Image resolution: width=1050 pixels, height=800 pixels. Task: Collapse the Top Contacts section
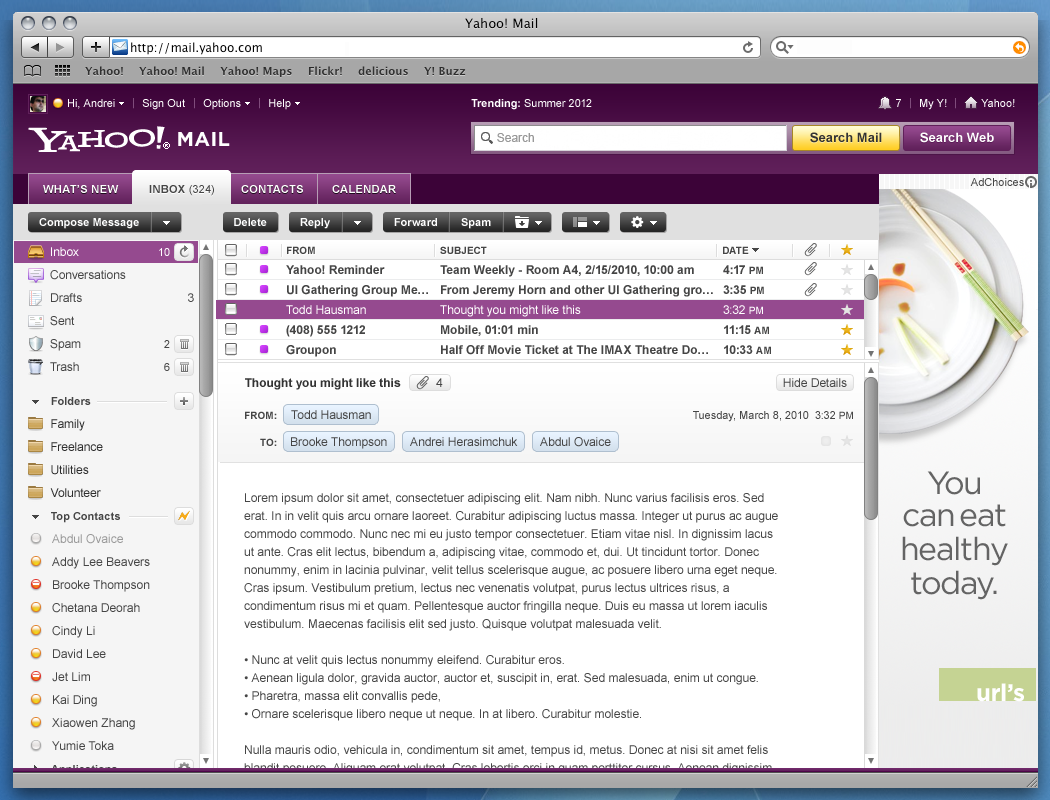[x=35, y=517]
